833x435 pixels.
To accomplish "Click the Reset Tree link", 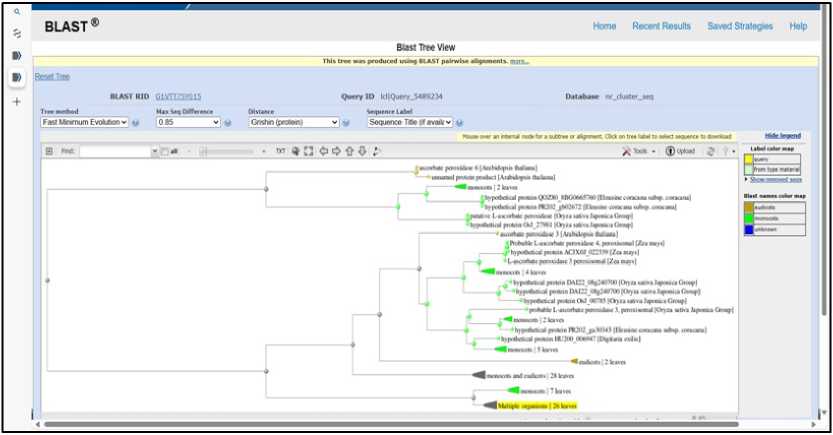I will coord(52,76).
